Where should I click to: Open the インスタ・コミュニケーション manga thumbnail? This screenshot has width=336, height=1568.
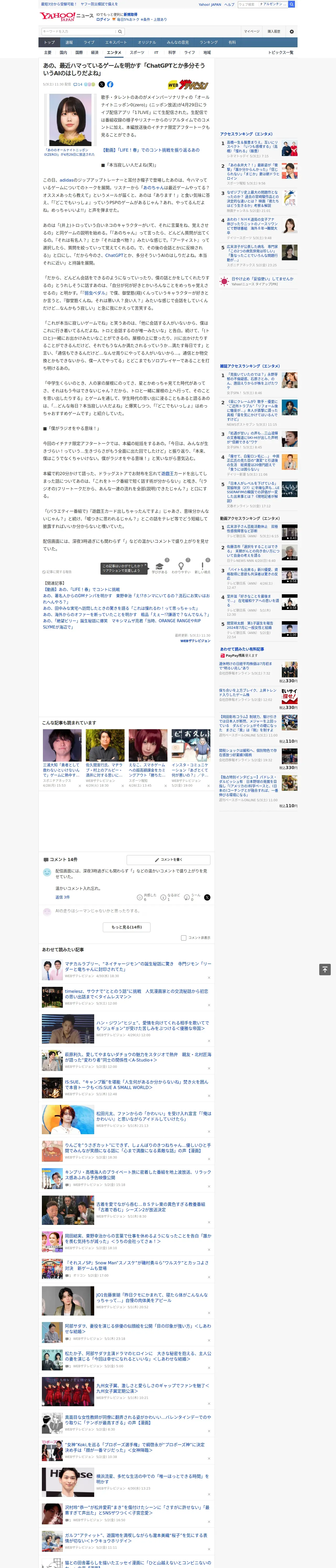click(191, 746)
